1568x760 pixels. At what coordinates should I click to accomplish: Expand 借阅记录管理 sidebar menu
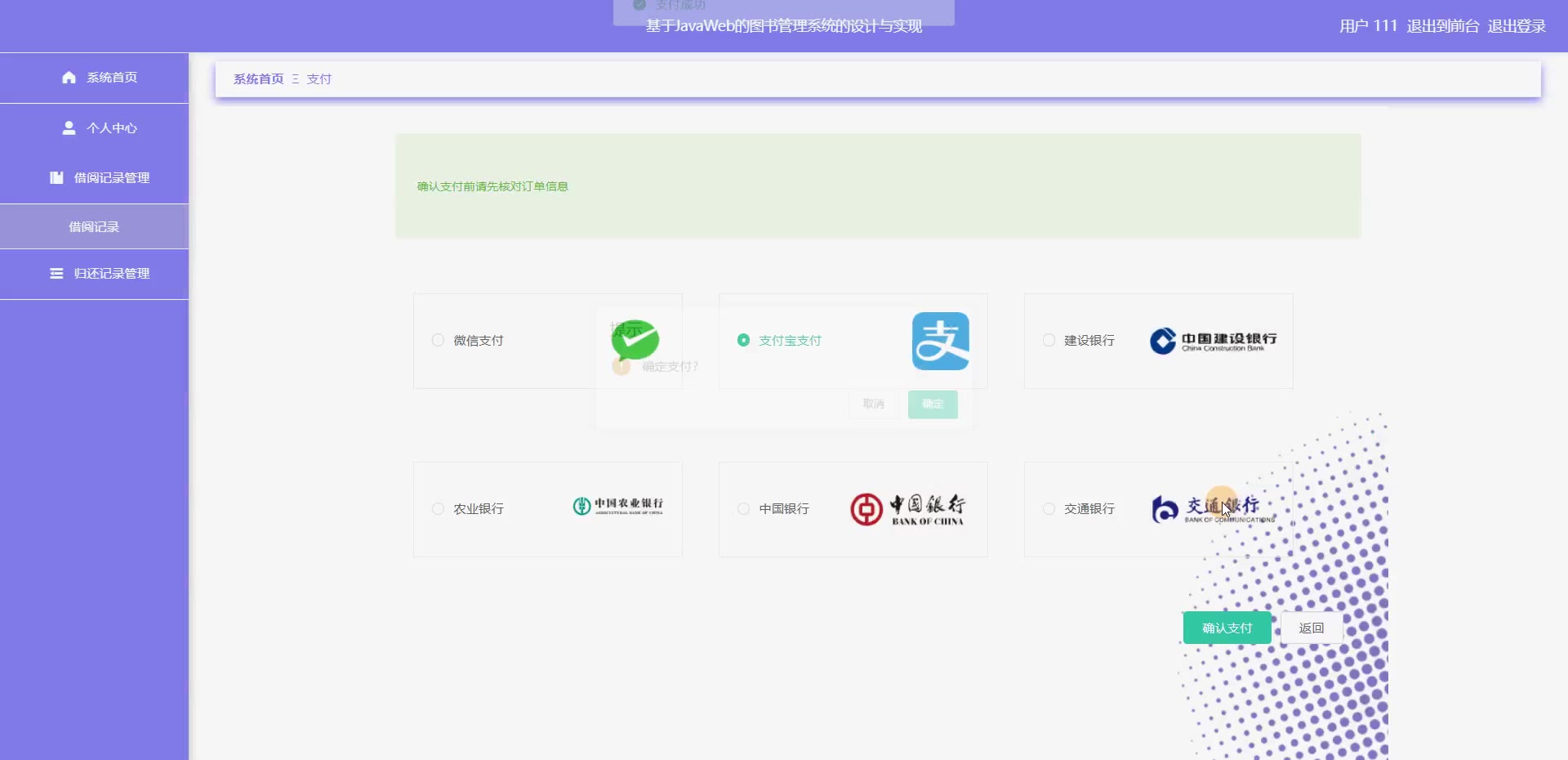coord(94,178)
